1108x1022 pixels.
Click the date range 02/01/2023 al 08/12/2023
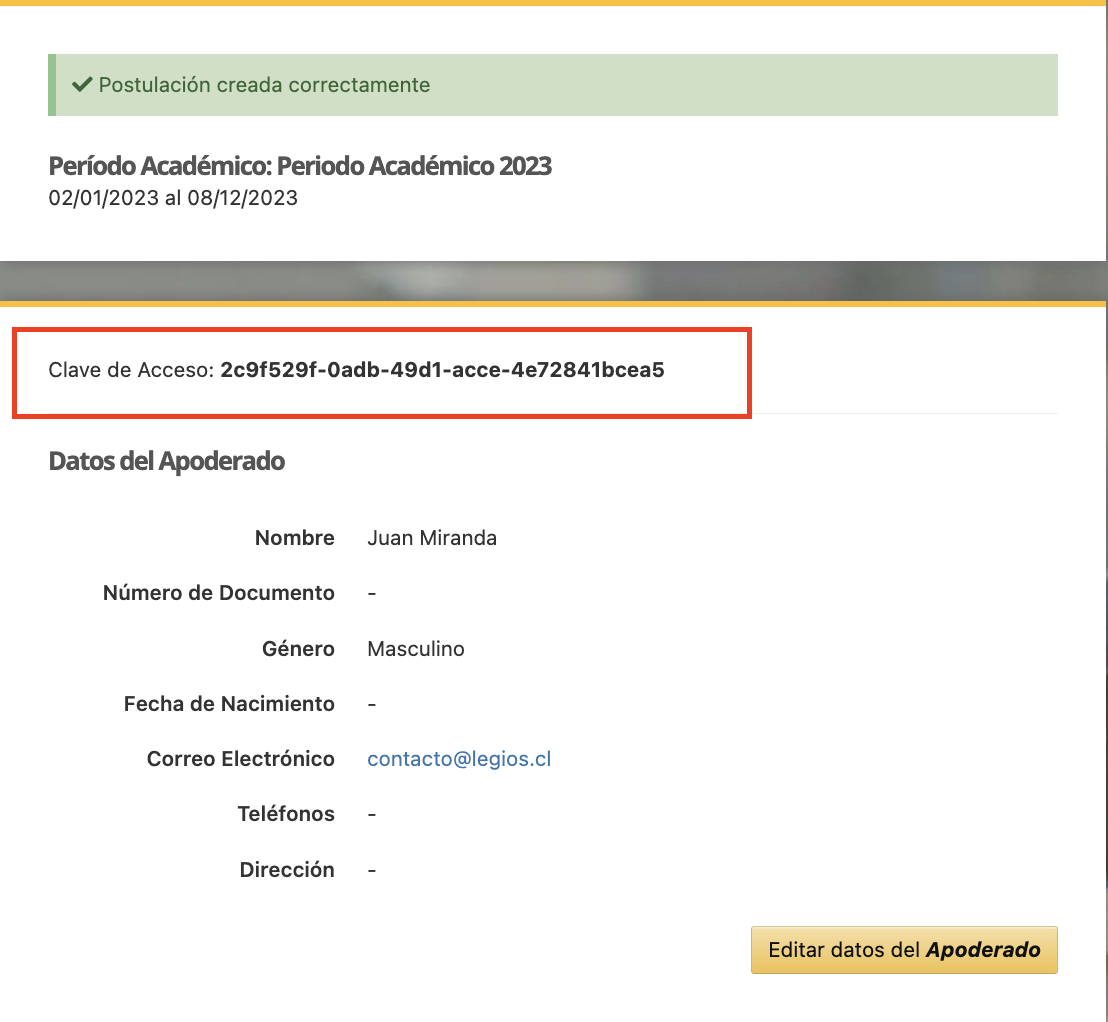point(173,198)
